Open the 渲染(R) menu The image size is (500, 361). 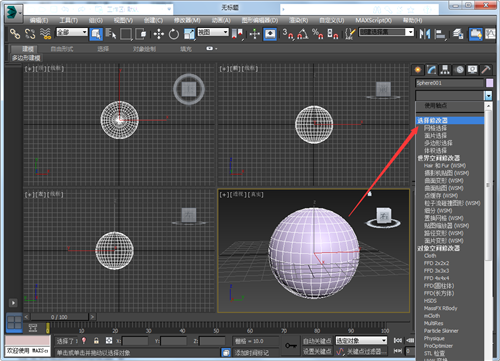click(x=298, y=21)
